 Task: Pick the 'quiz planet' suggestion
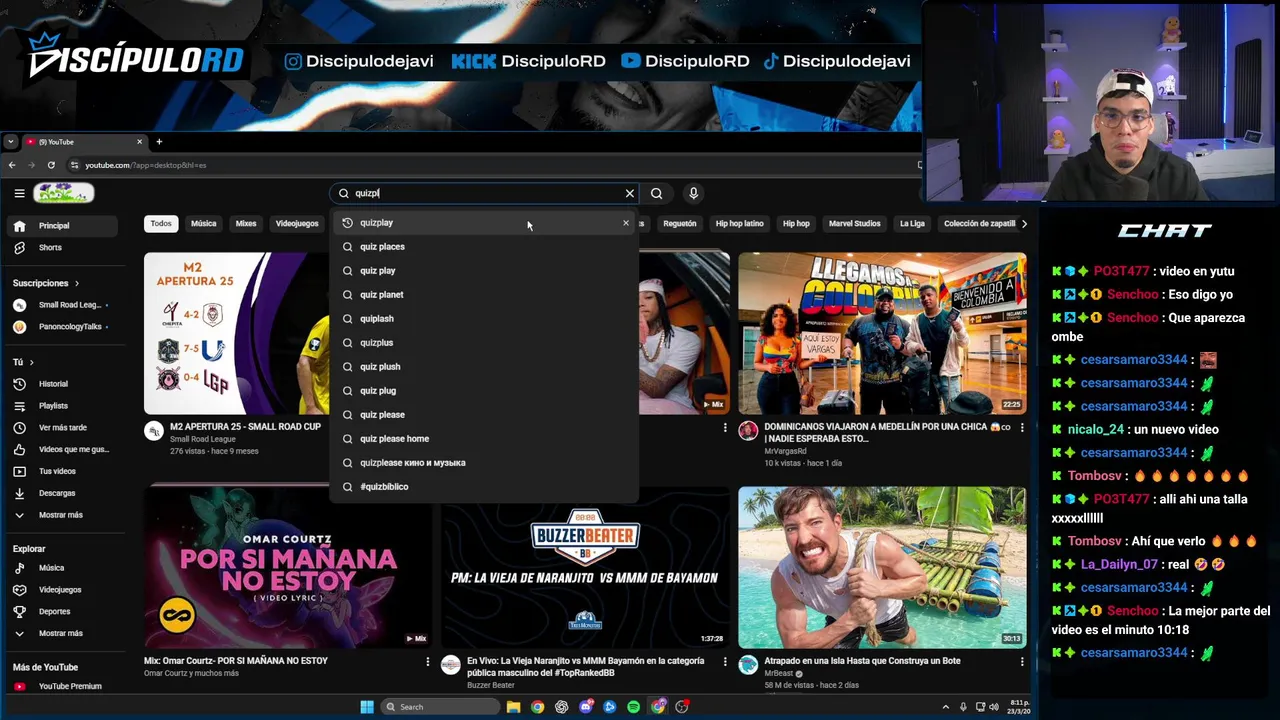(x=484, y=295)
